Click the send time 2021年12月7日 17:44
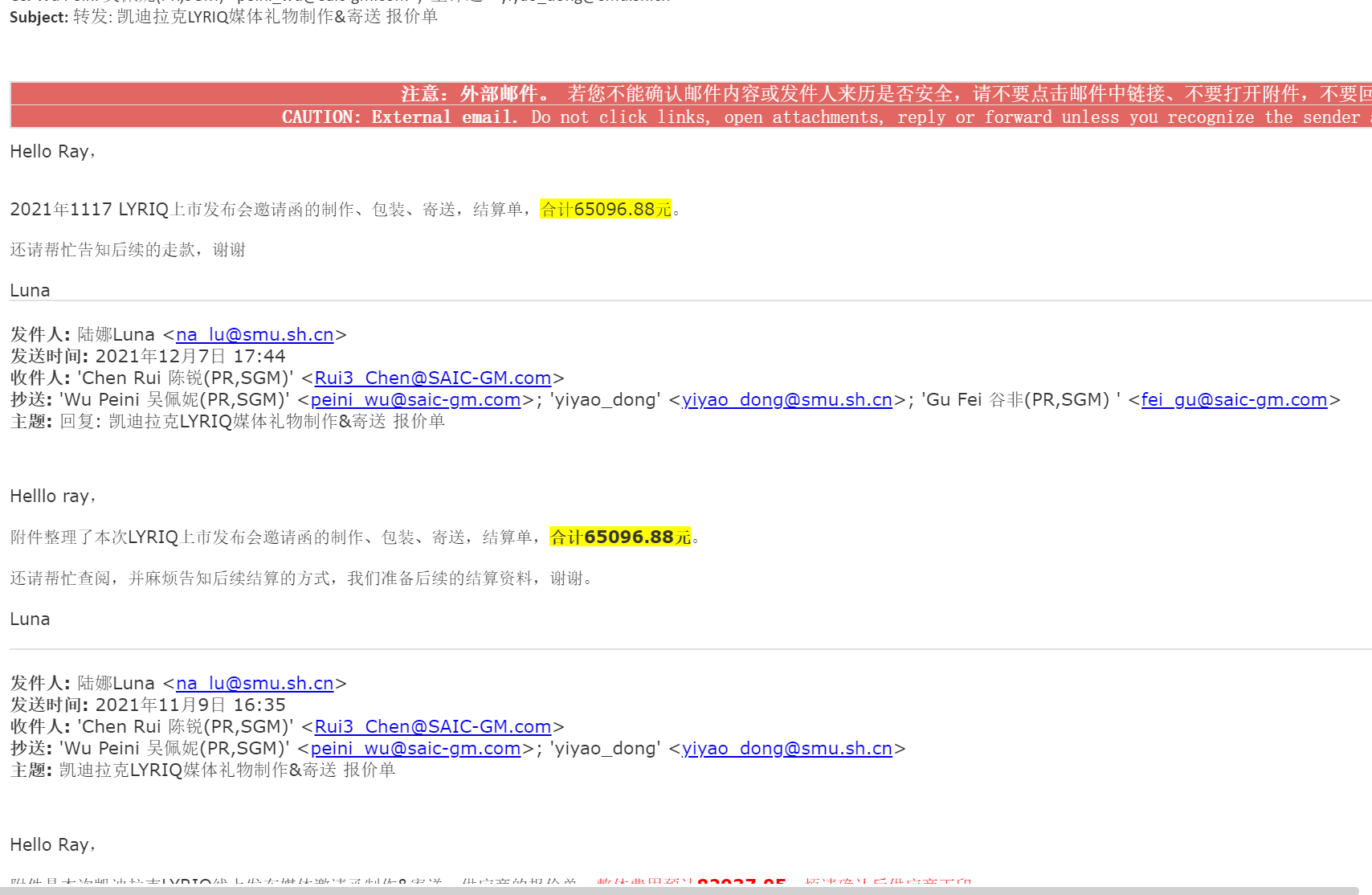This screenshot has height=895, width=1372. click(x=190, y=357)
